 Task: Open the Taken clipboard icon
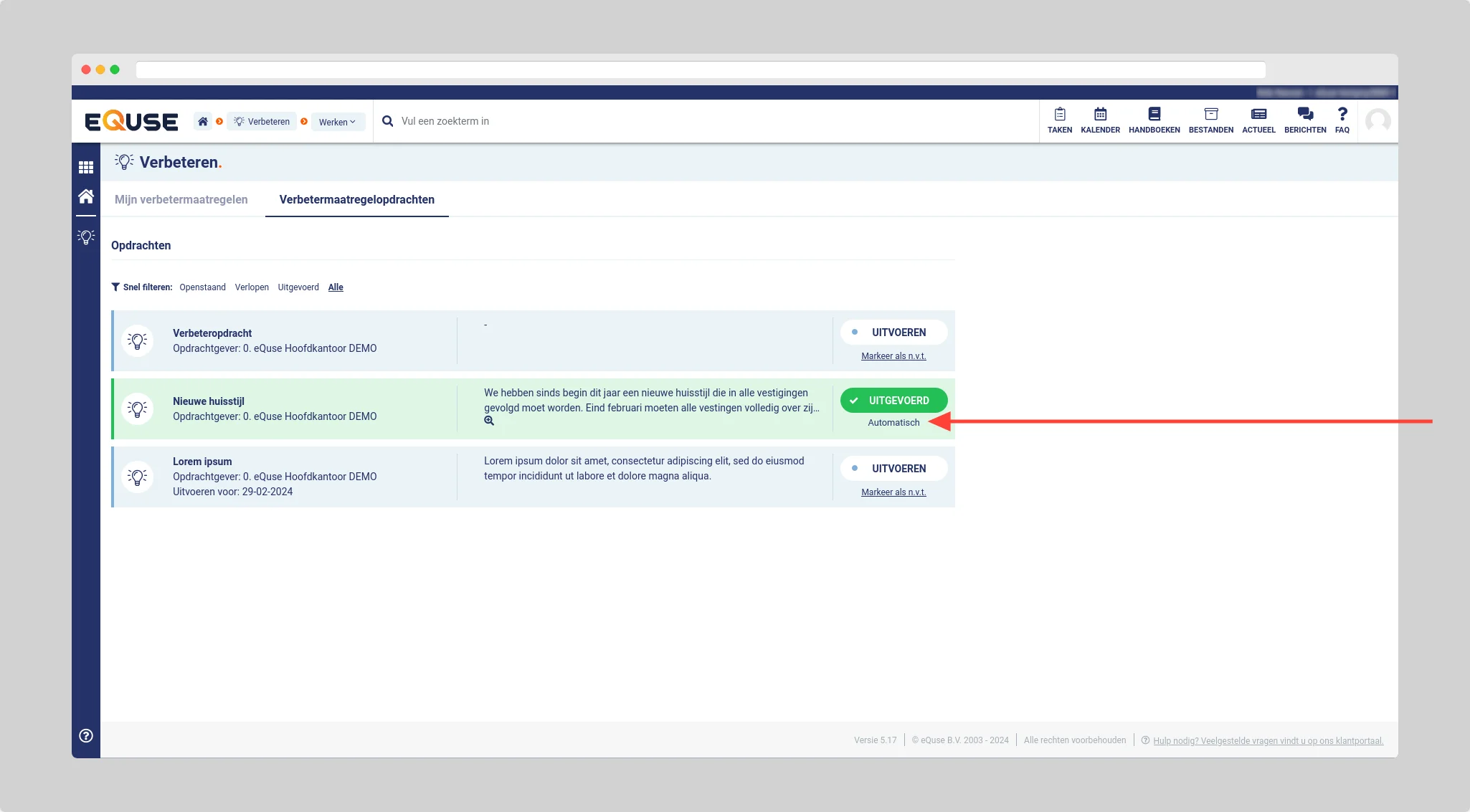[1059, 115]
